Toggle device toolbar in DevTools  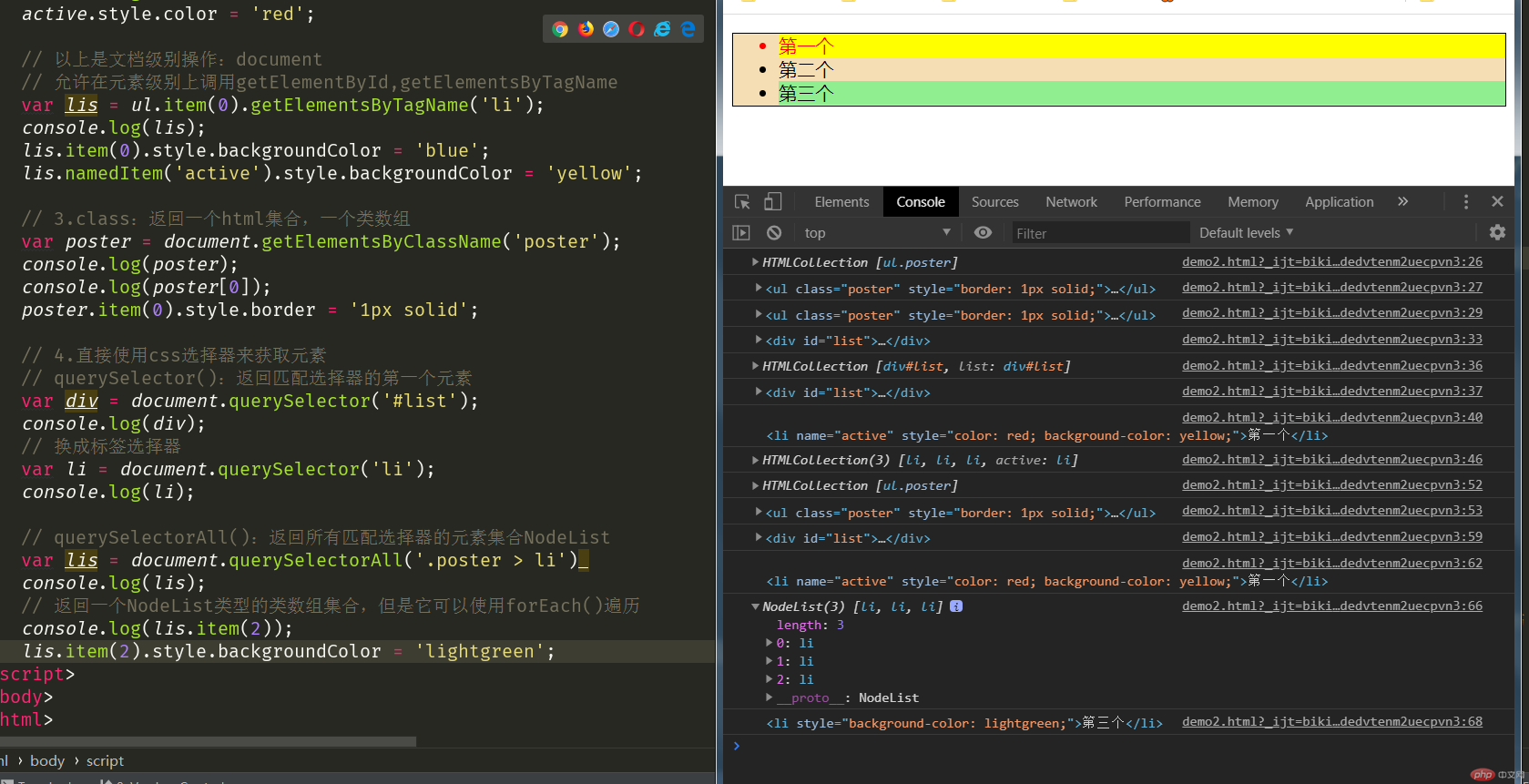click(x=772, y=202)
